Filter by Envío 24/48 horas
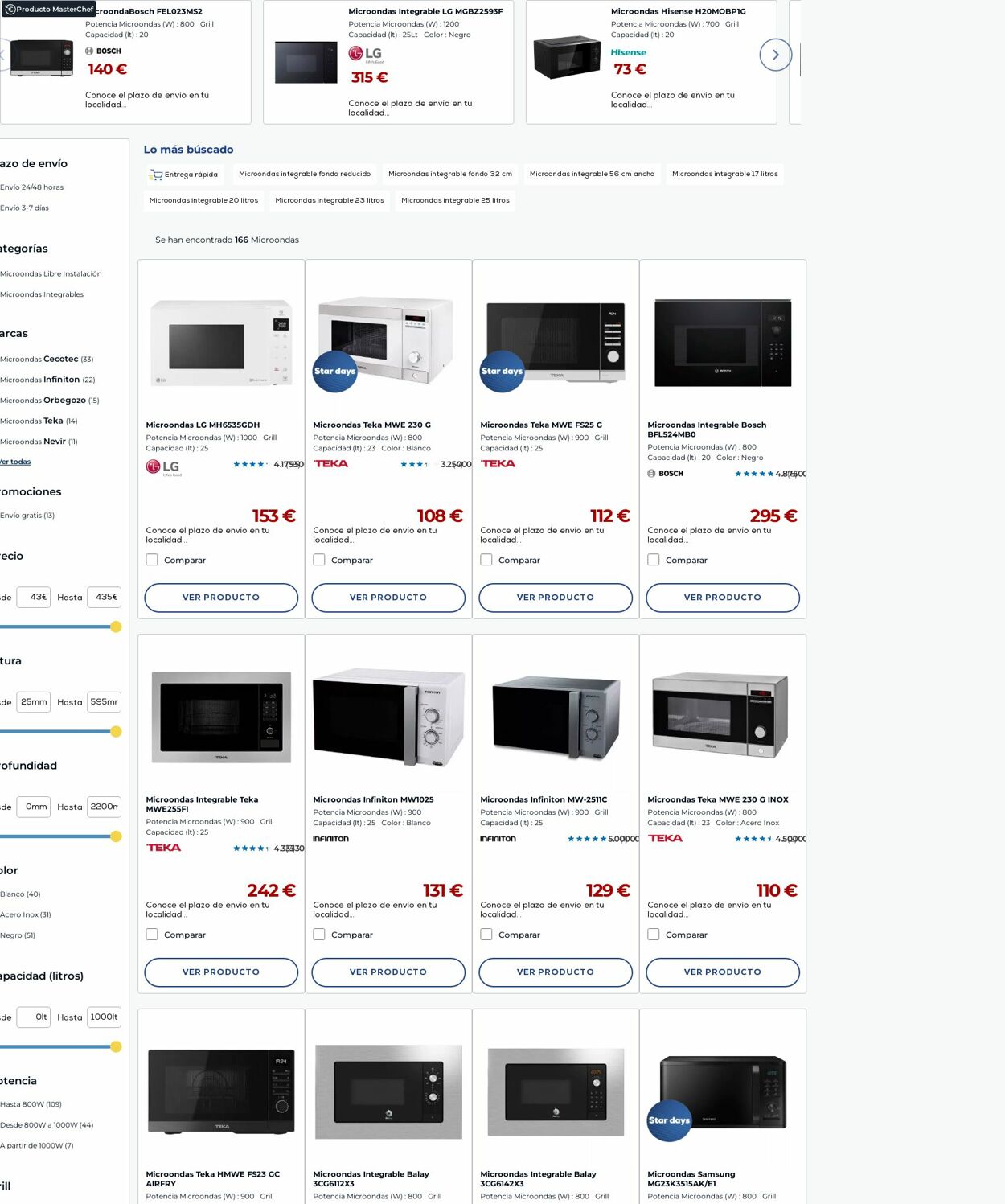 (x=31, y=187)
